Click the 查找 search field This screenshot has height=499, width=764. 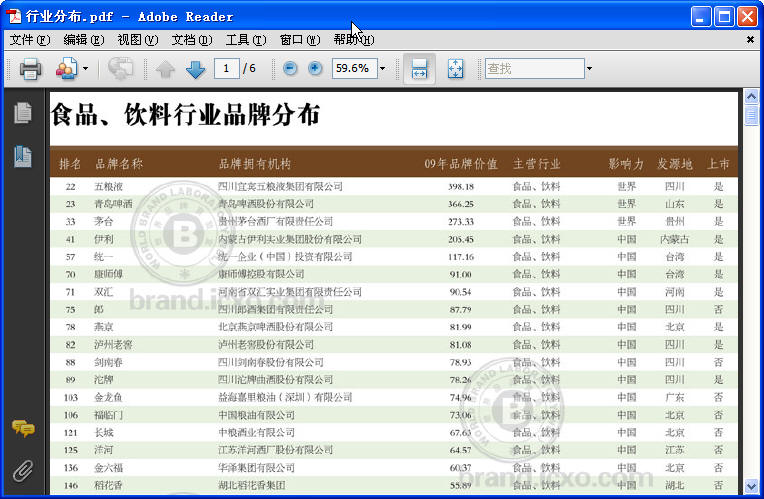[535, 69]
